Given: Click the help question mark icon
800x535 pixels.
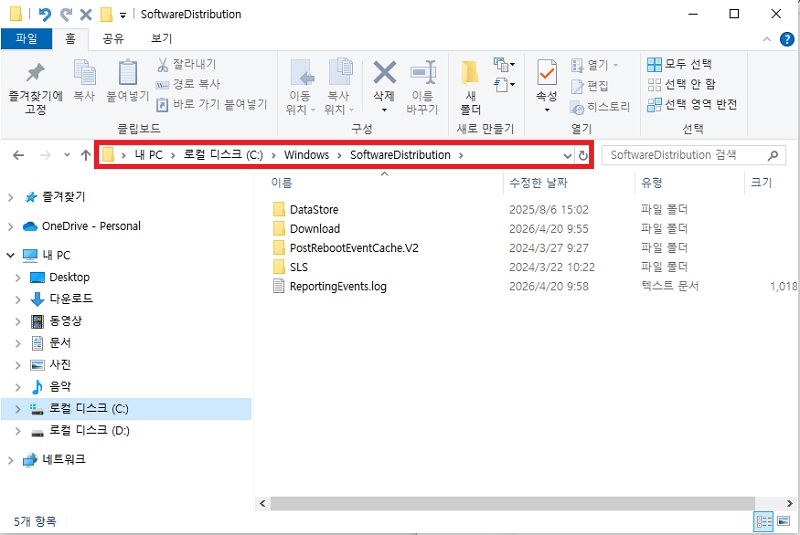Looking at the screenshot, I should pos(787,39).
